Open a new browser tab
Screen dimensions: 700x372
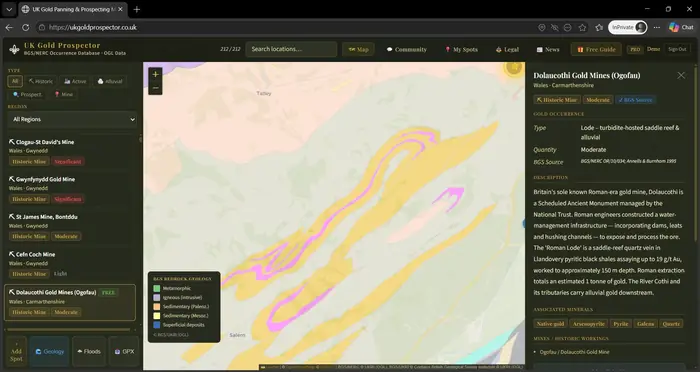tap(137, 9)
